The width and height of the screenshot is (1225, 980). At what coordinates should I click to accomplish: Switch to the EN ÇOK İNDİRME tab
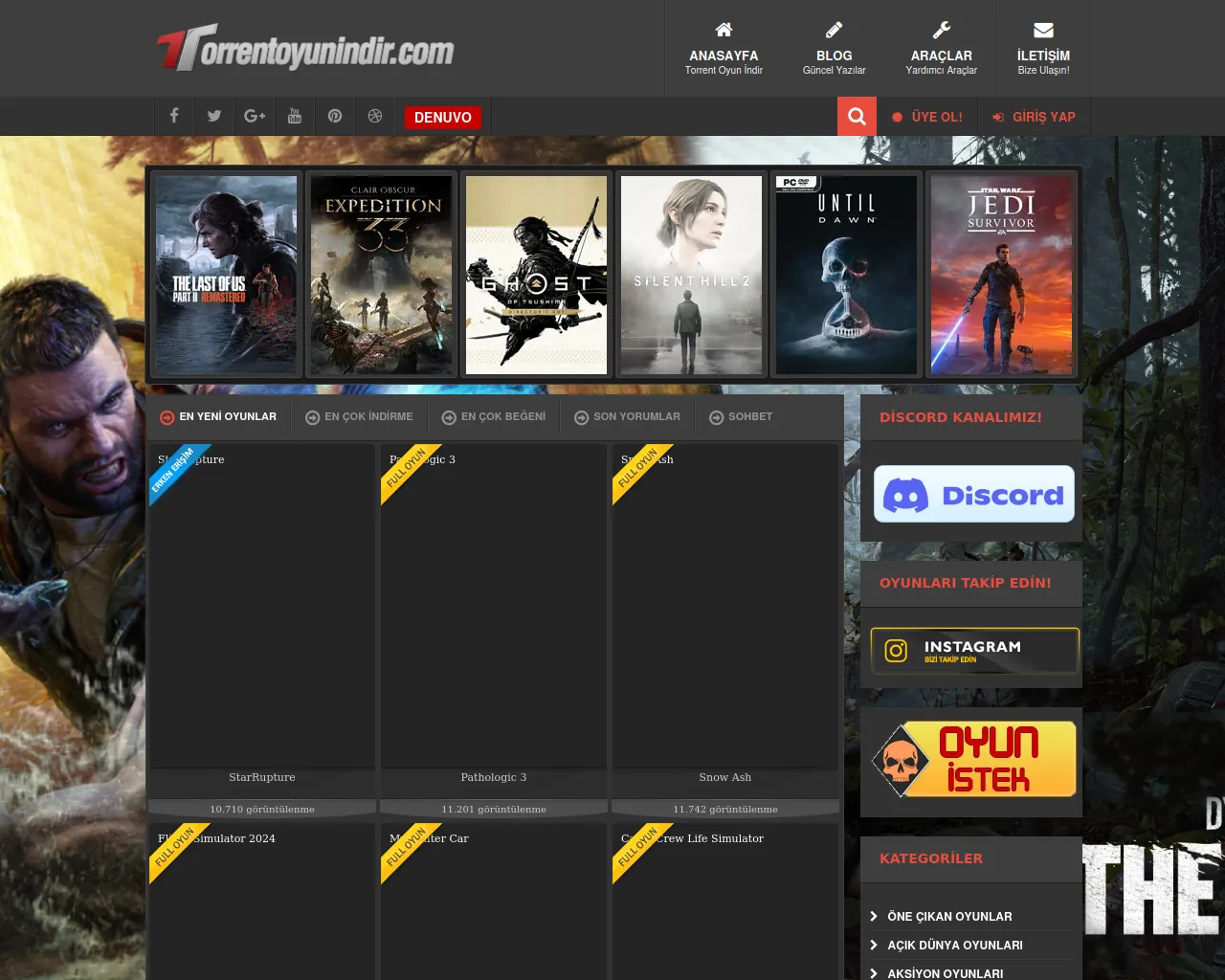[x=359, y=416]
